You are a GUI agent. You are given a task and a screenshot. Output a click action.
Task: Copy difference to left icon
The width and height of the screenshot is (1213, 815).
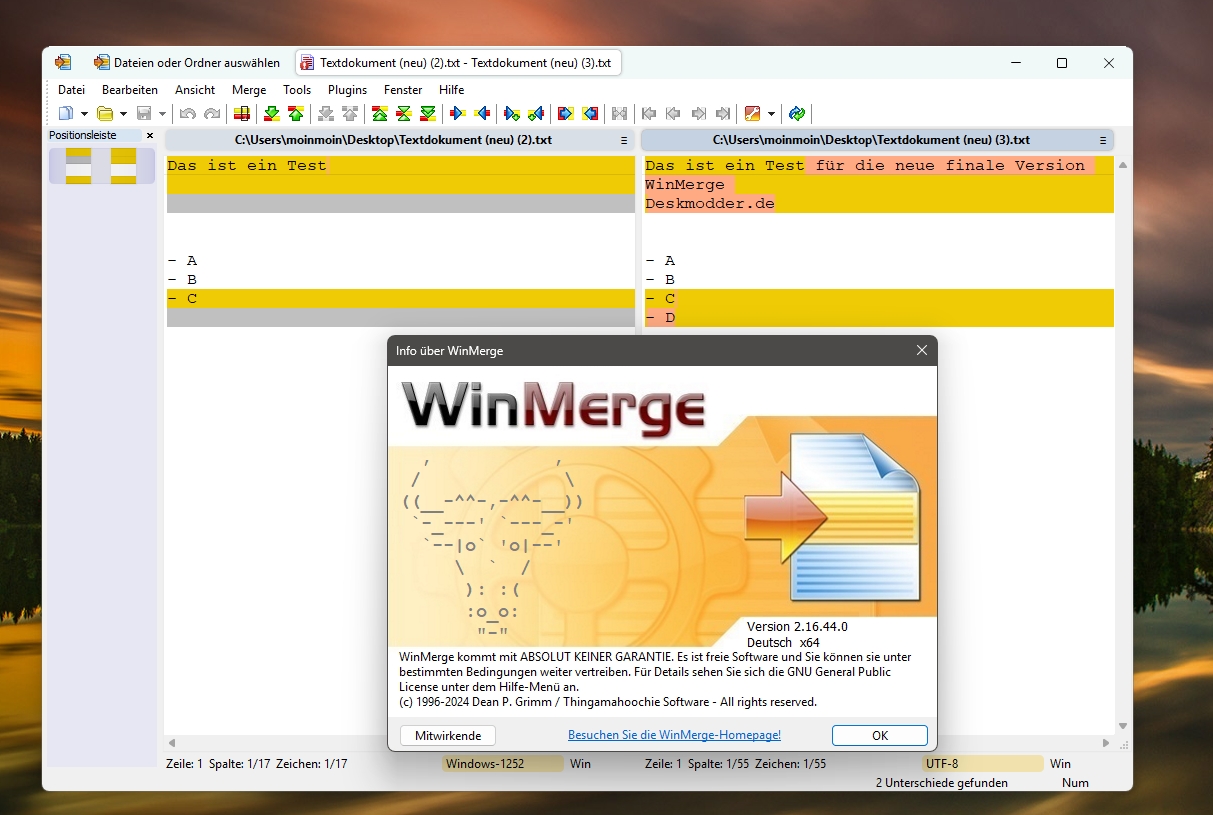(482, 114)
